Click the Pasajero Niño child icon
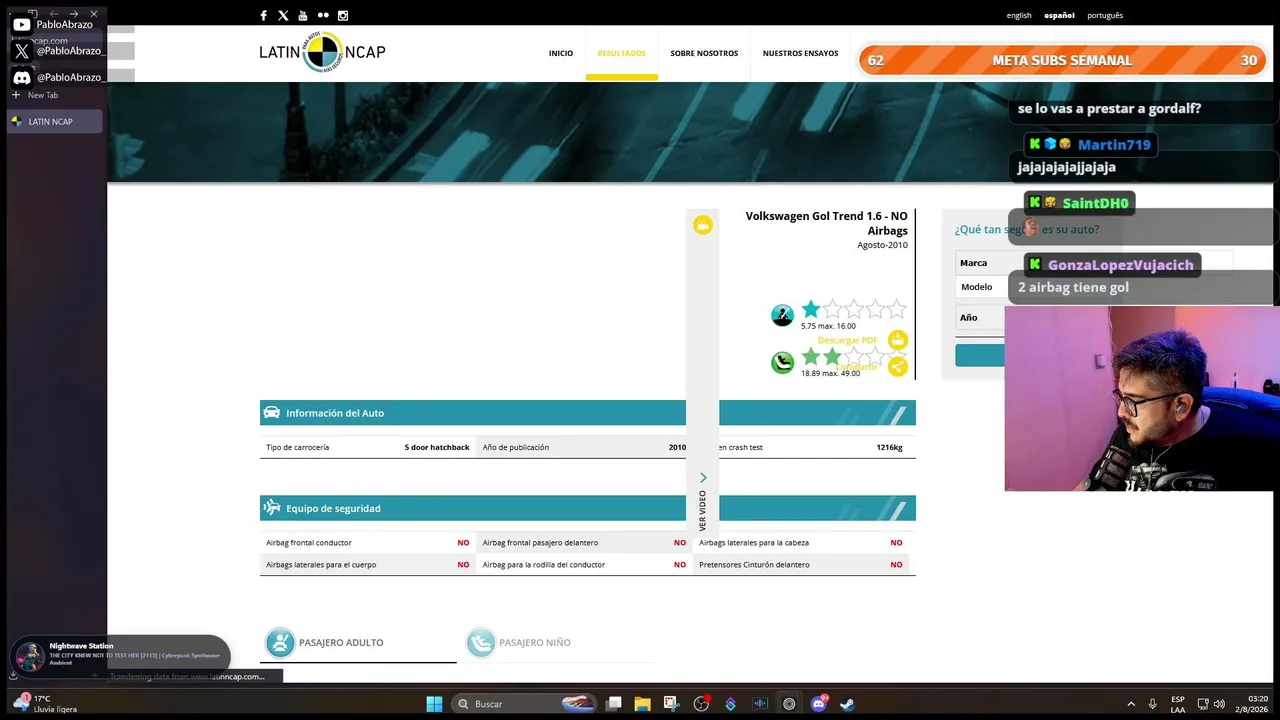Image resolution: width=1280 pixels, height=720 pixels. coord(480,642)
